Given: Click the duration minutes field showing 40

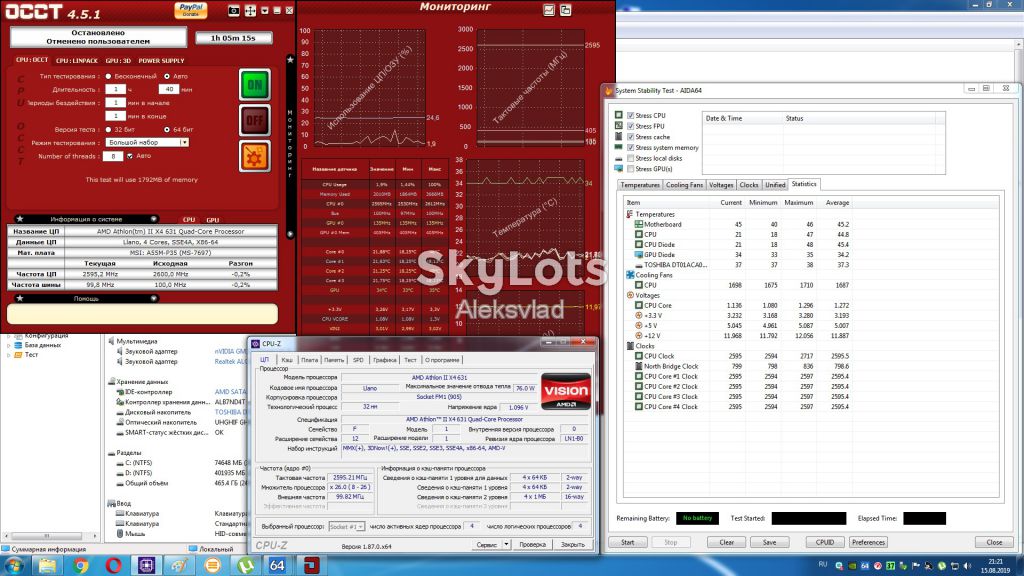Looking at the screenshot, I should pyautogui.click(x=168, y=89).
